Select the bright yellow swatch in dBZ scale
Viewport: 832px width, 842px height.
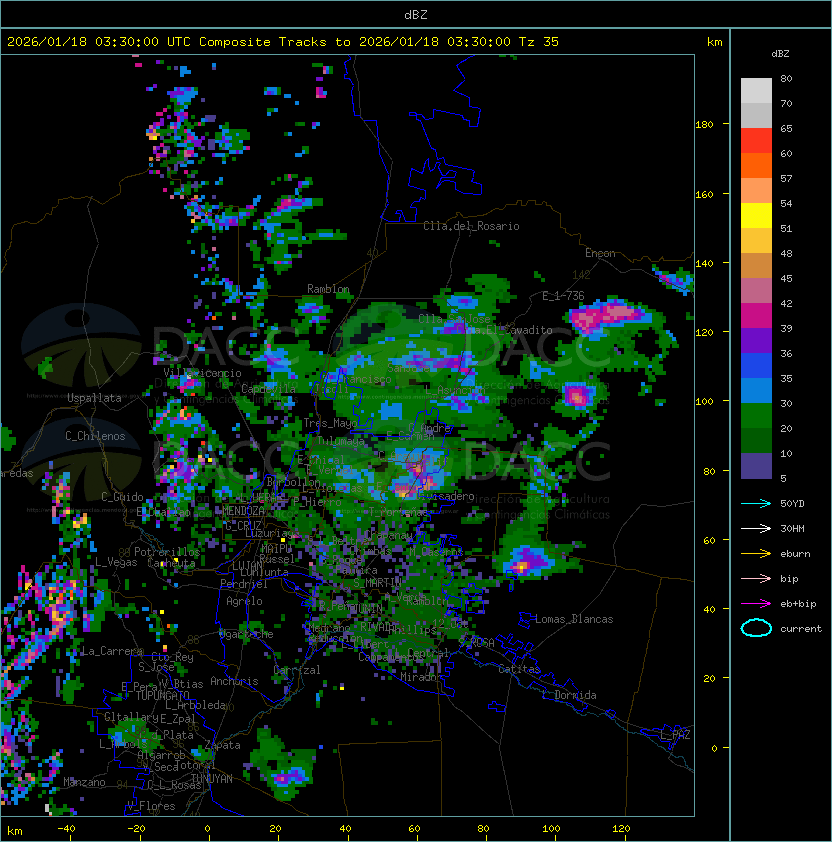tap(756, 216)
